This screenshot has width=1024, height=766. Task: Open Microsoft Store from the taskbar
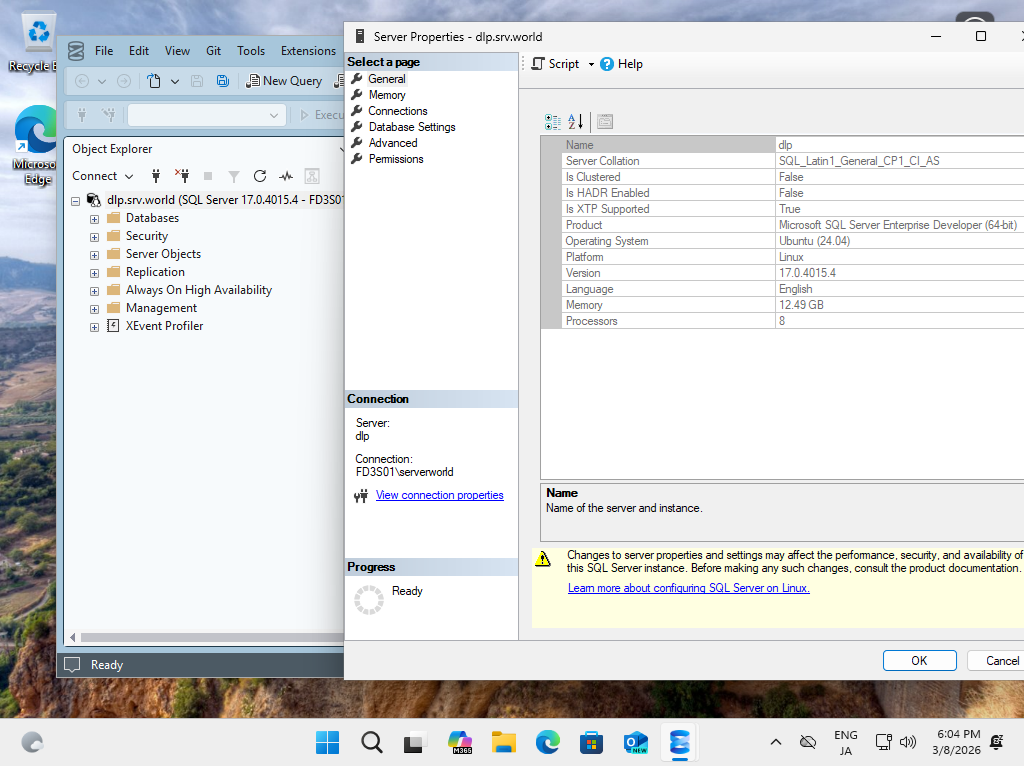591,742
